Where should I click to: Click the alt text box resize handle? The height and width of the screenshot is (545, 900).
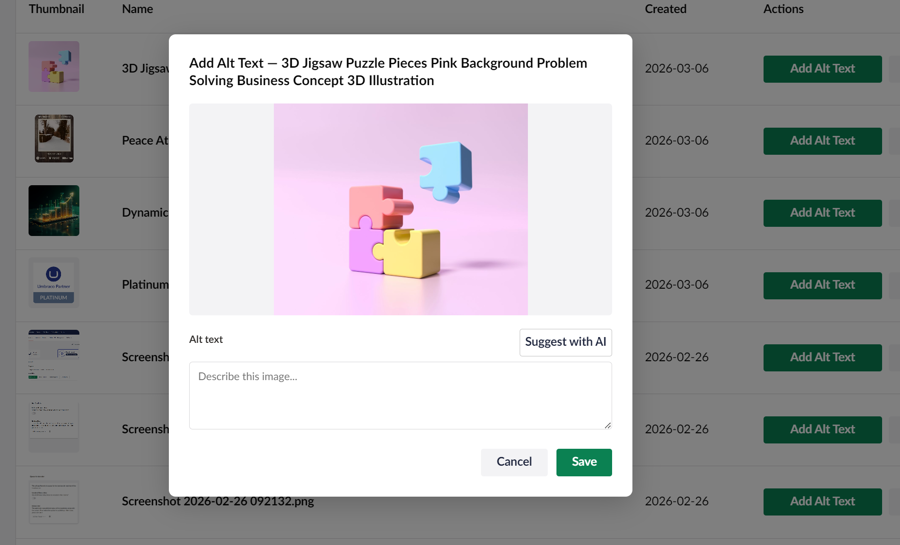(607, 424)
